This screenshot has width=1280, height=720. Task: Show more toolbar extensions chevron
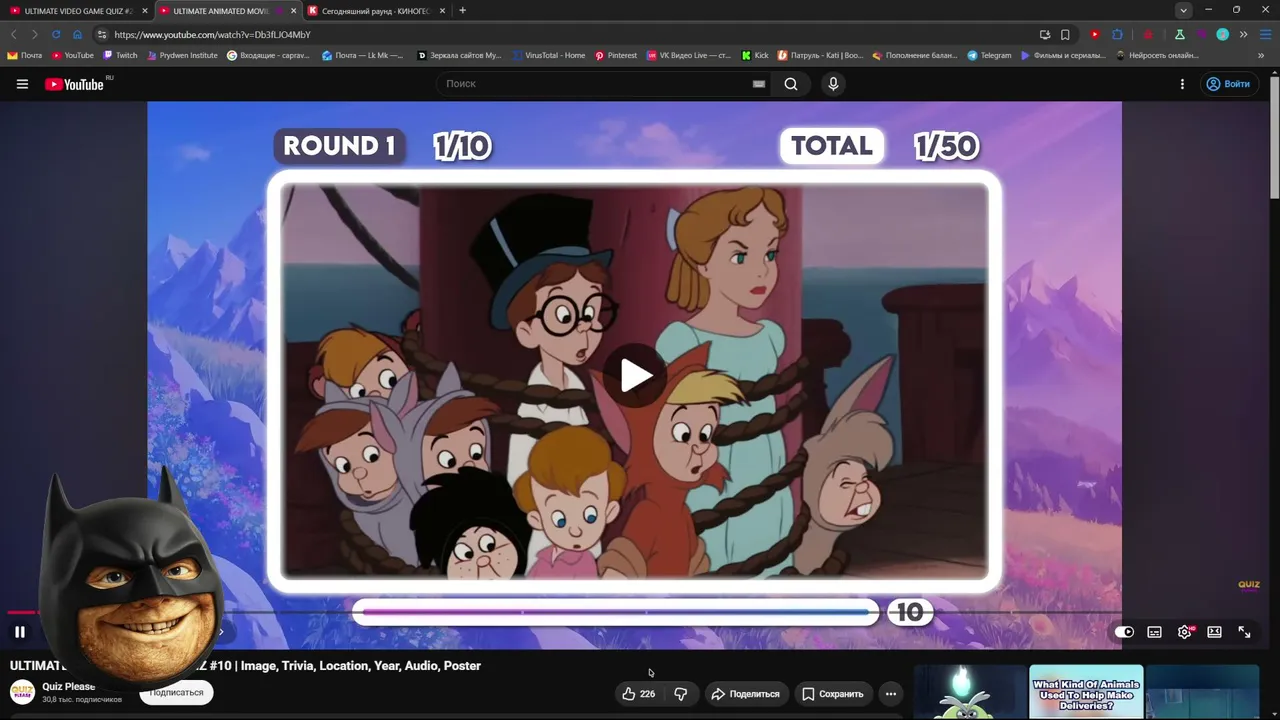(1244, 34)
